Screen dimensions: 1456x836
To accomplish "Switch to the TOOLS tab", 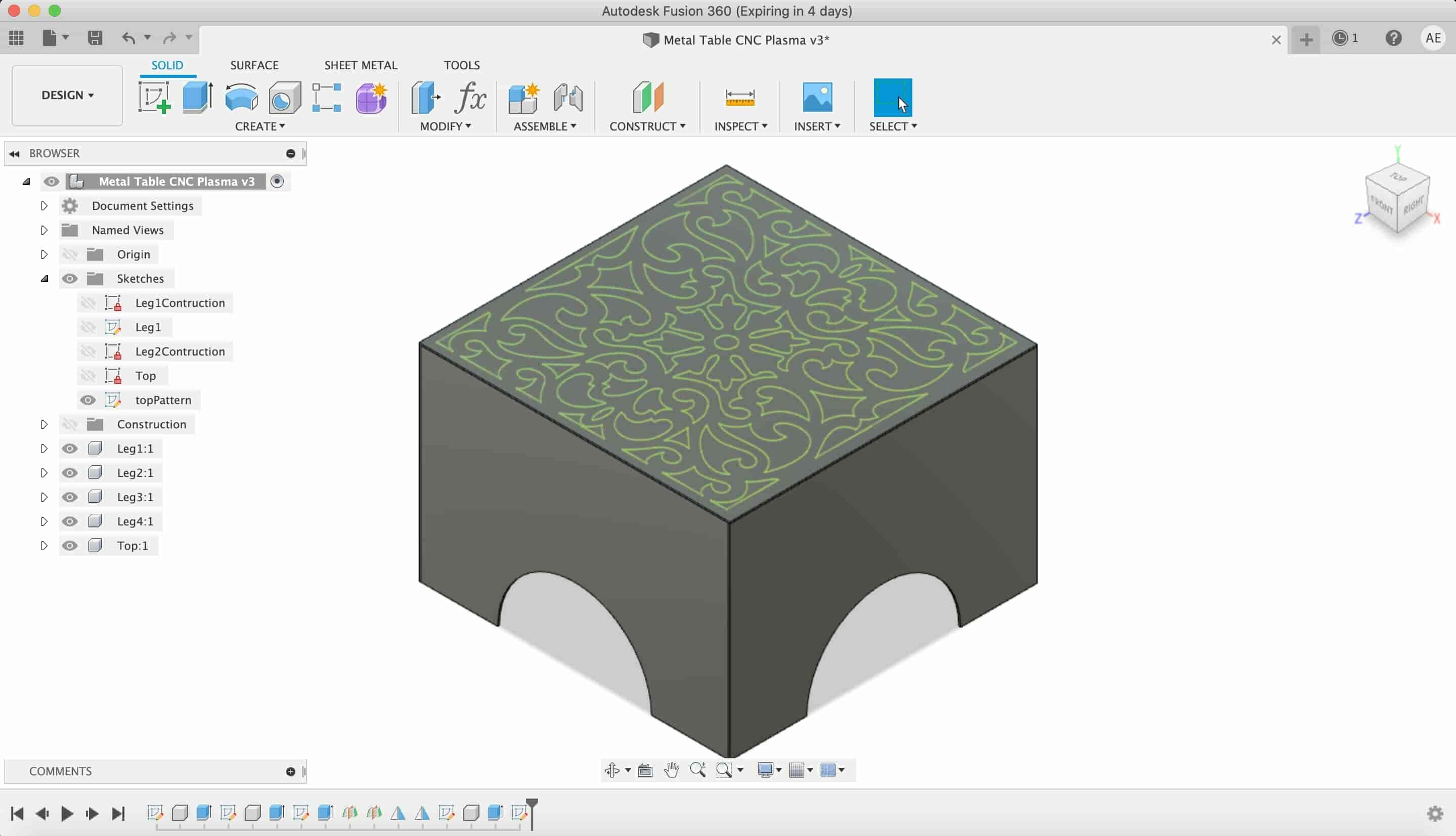I will 462,65.
